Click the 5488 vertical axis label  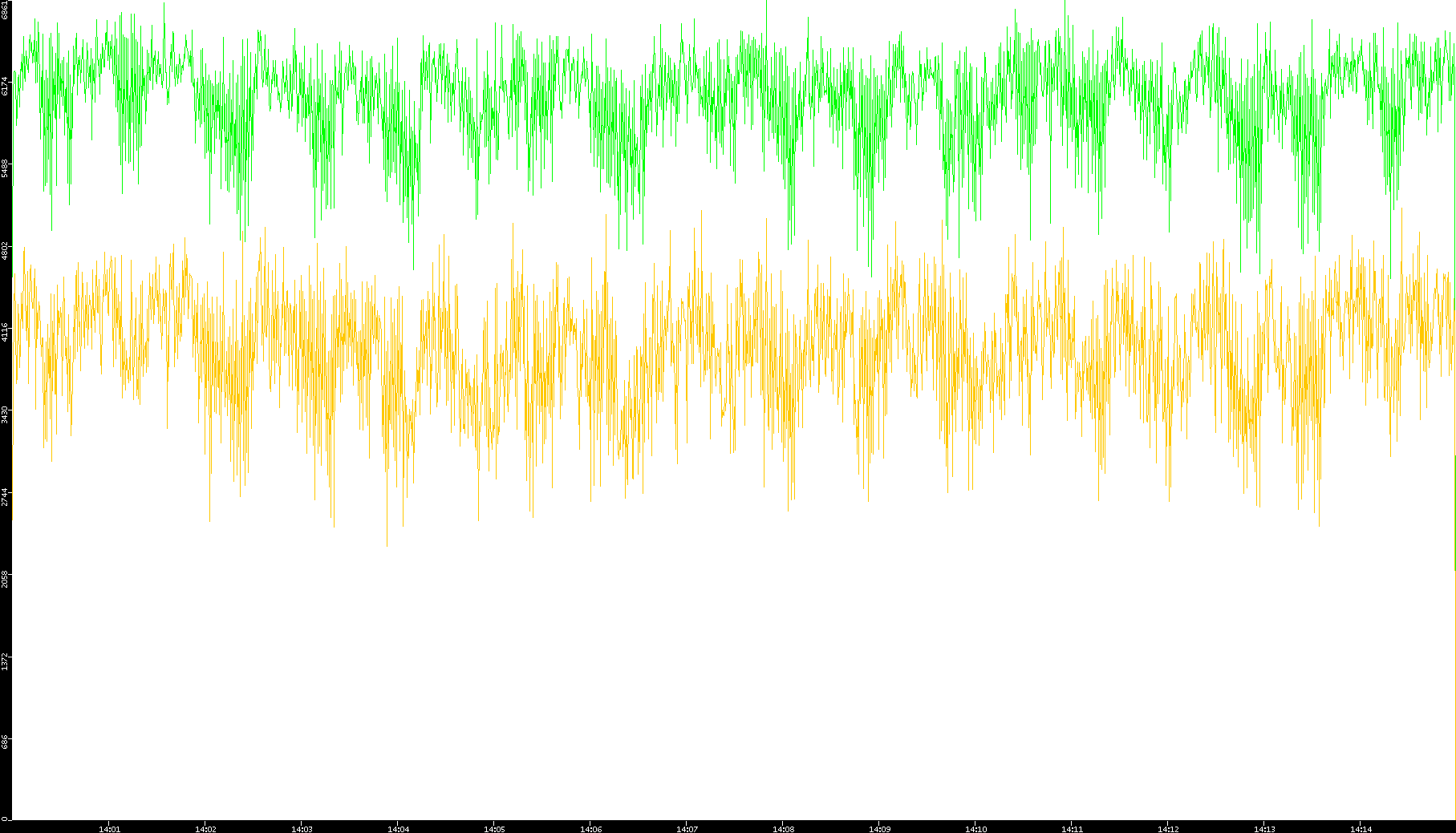pyautogui.click(x=6, y=168)
